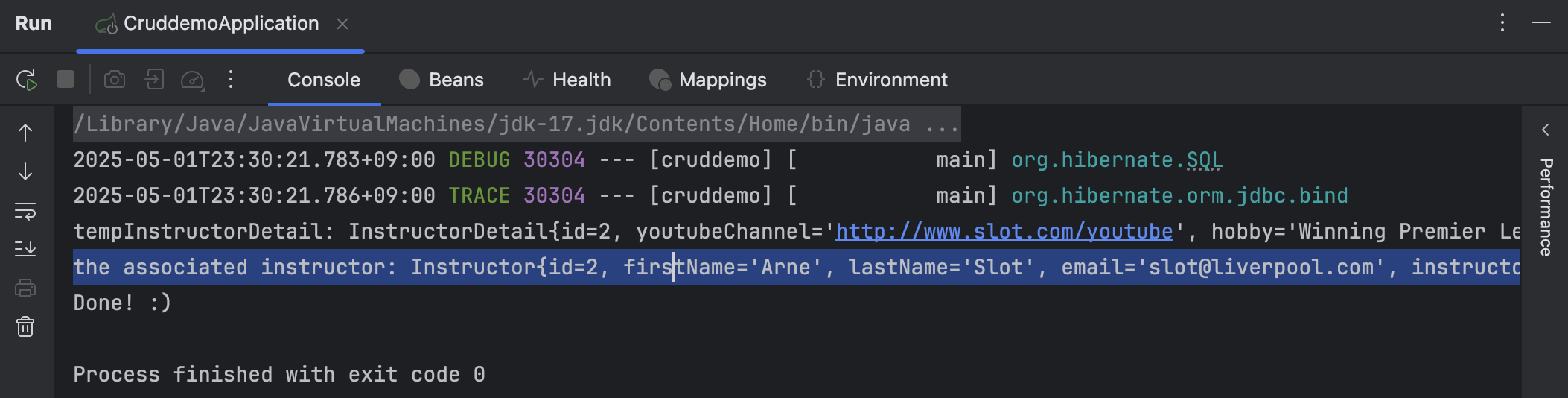This screenshot has height=398, width=1568.
Task: Rerun the CruddemoApplication
Action: (x=27, y=80)
